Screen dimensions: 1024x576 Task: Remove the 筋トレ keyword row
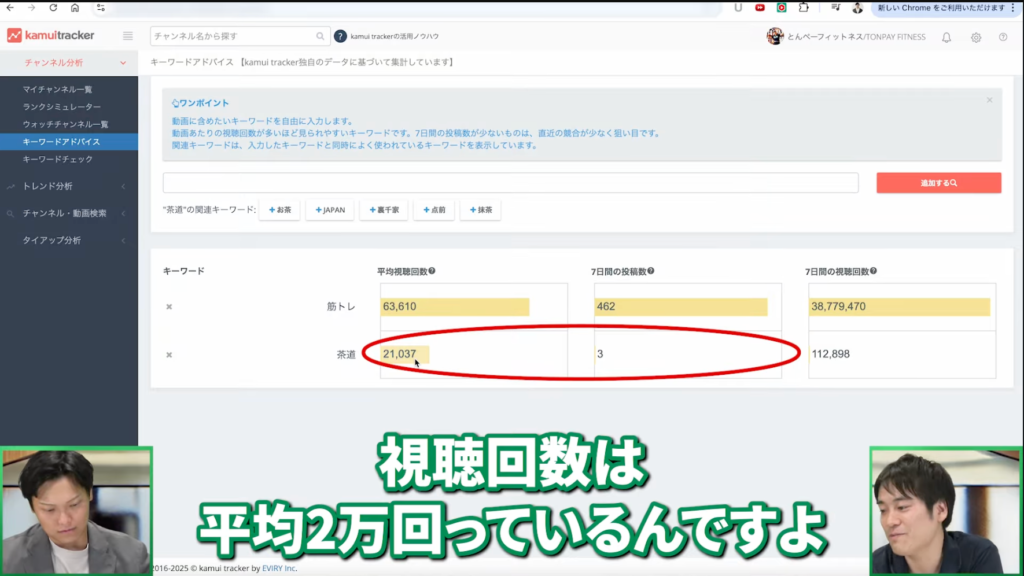[x=169, y=307]
